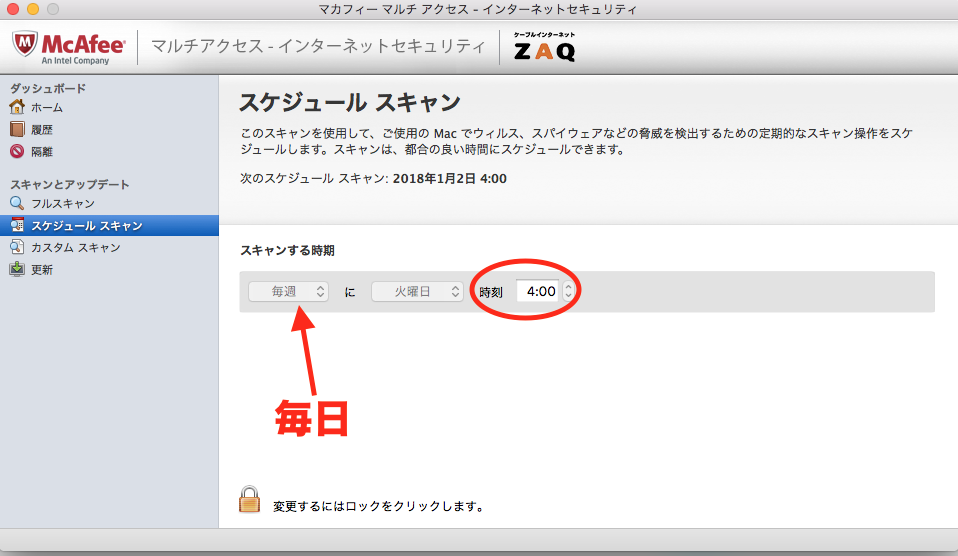Open the 隔離 sidebar item
The image size is (958, 556).
[x=42, y=152]
